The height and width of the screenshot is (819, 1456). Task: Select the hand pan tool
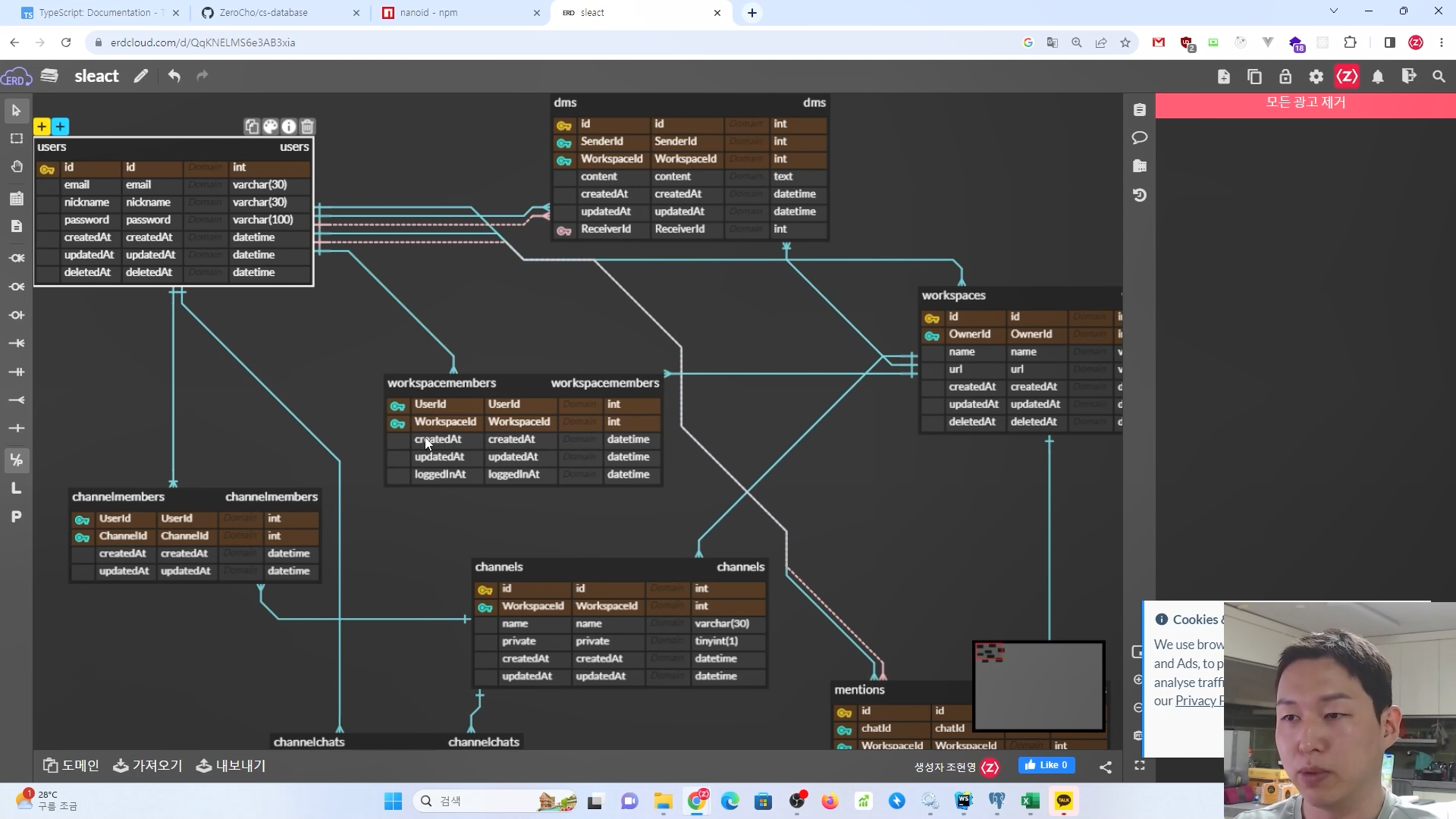[x=17, y=167]
